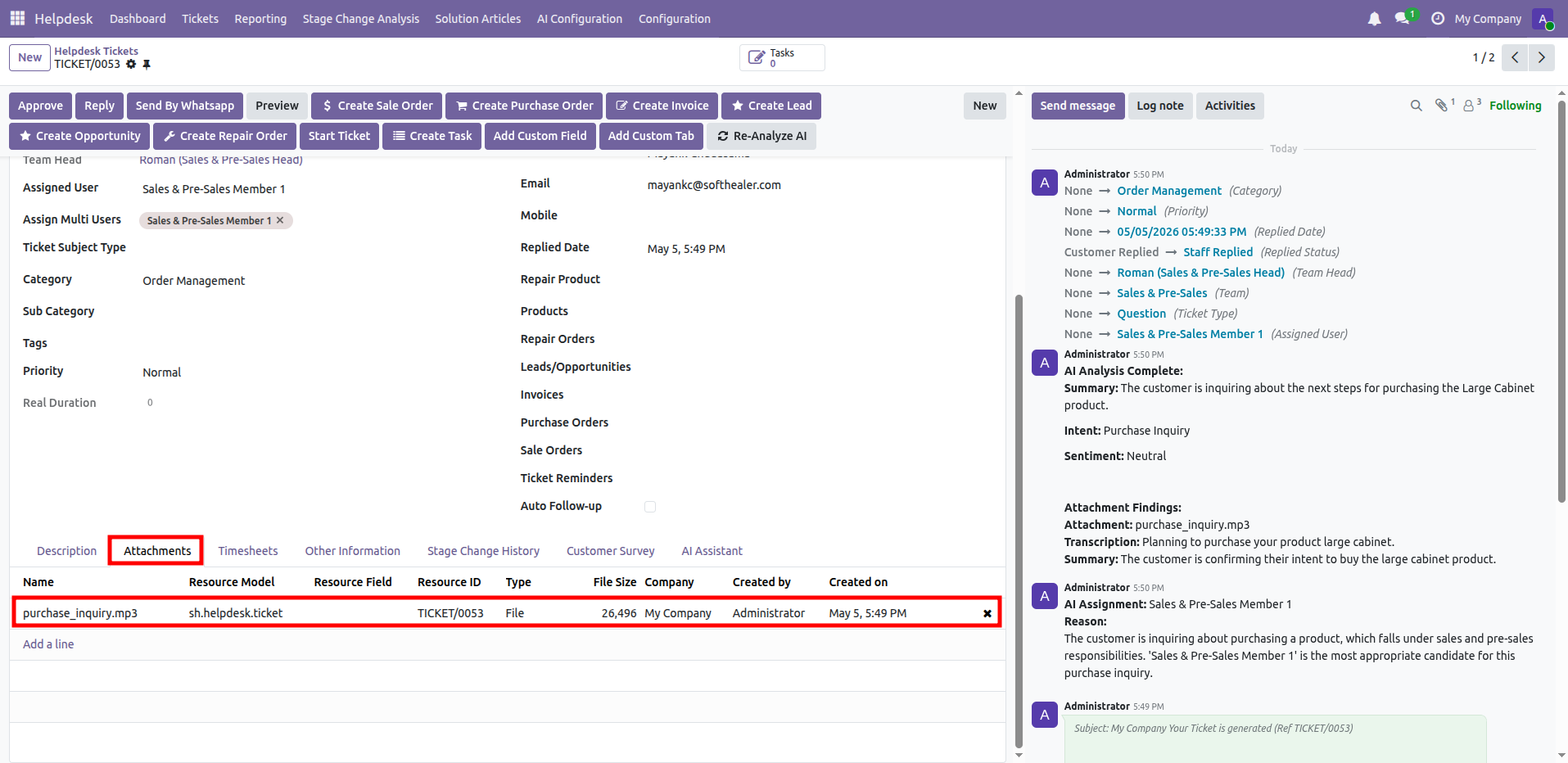Click the Activities button
This screenshot has height=763, width=1568.
click(x=1230, y=106)
